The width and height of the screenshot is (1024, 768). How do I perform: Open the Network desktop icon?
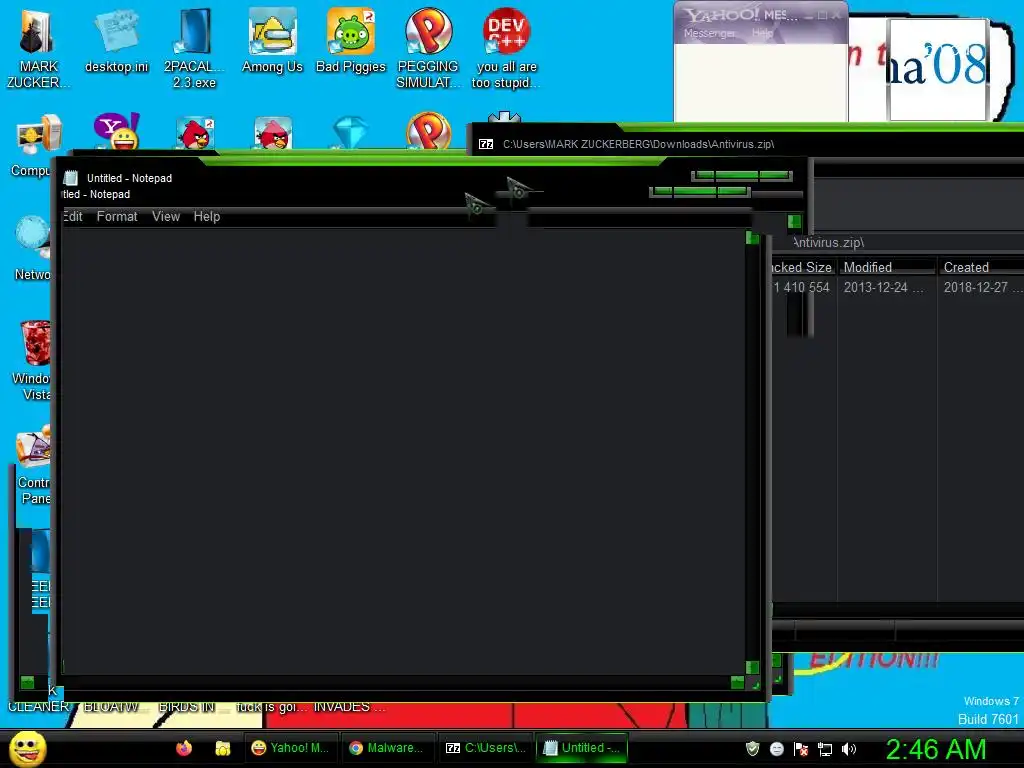click(33, 248)
